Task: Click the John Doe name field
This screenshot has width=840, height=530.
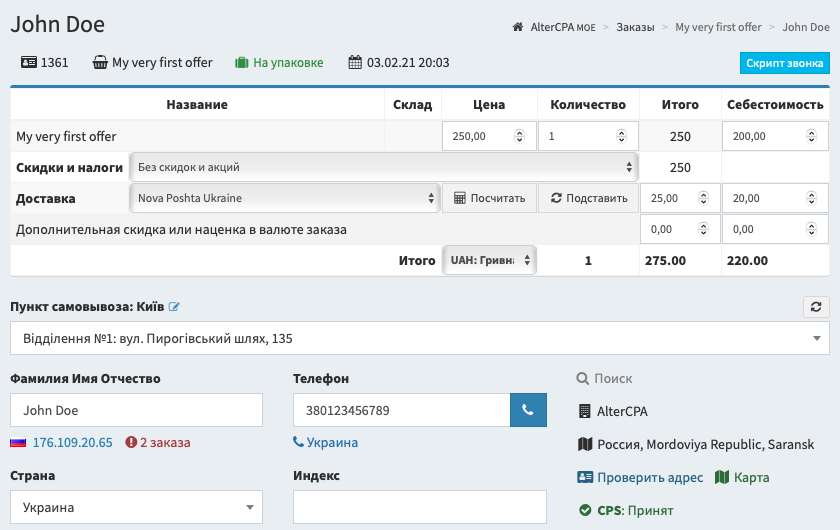Action: tap(136, 410)
